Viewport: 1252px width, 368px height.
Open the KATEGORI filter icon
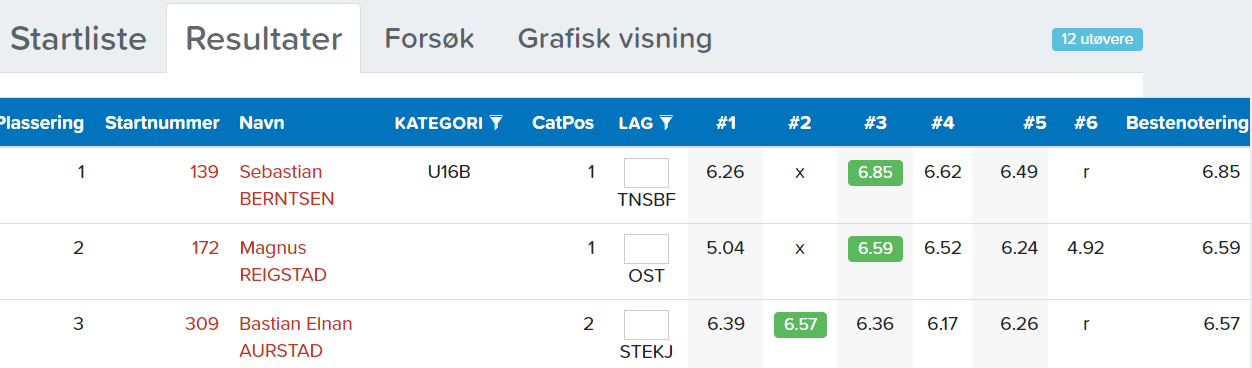coord(496,123)
